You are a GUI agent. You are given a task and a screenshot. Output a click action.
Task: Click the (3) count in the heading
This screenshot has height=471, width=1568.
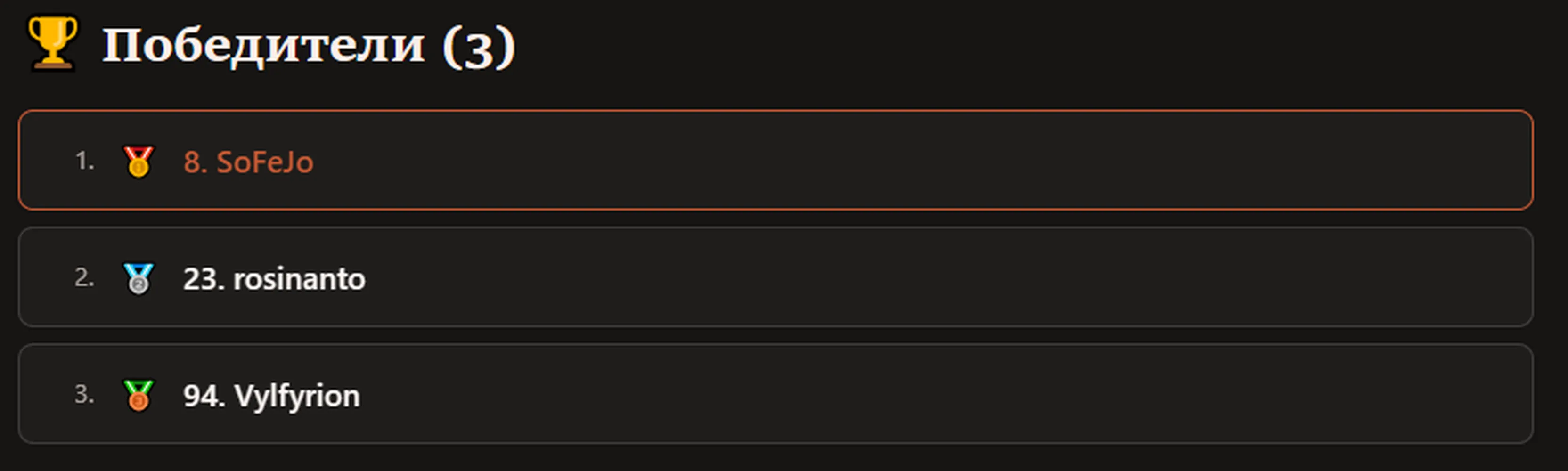point(478,48)
